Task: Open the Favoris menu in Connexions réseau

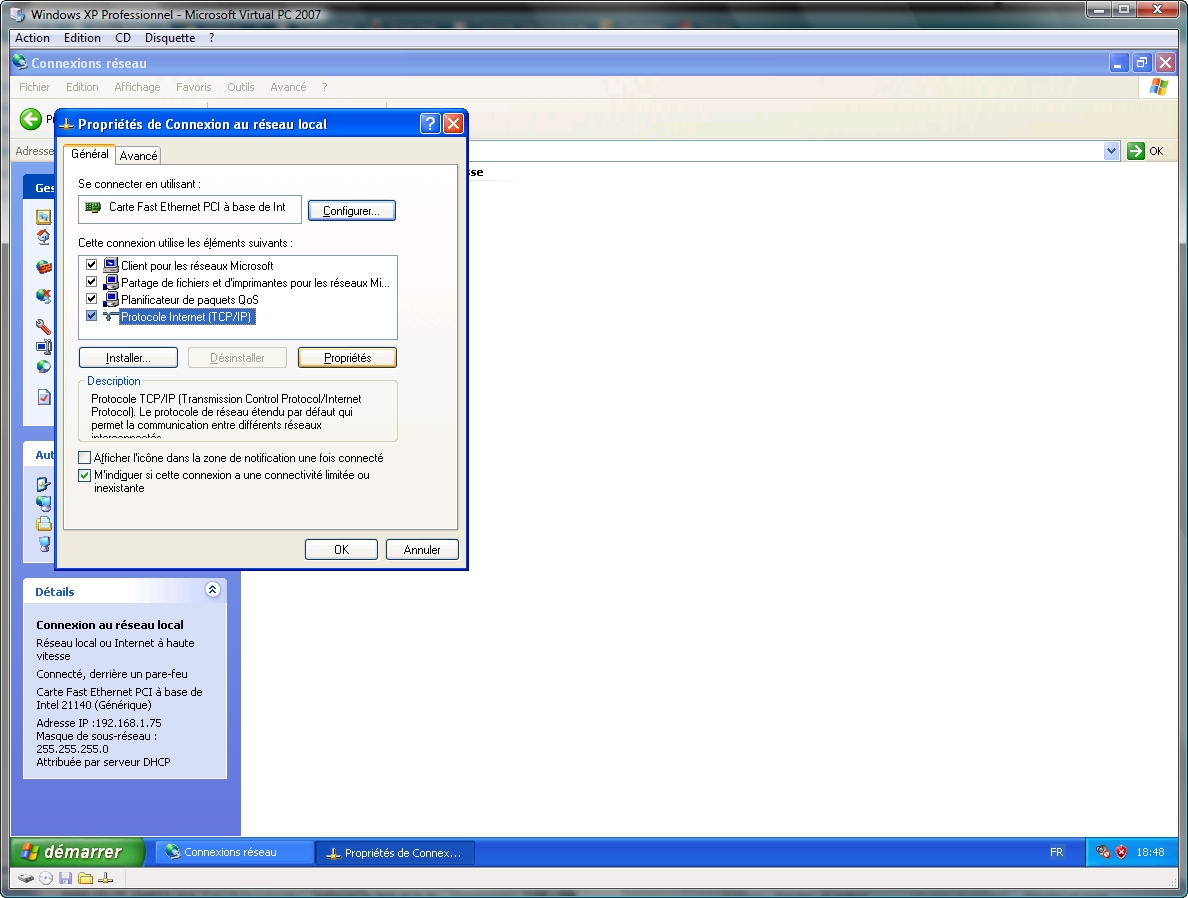Action: (x=194, y=87)
